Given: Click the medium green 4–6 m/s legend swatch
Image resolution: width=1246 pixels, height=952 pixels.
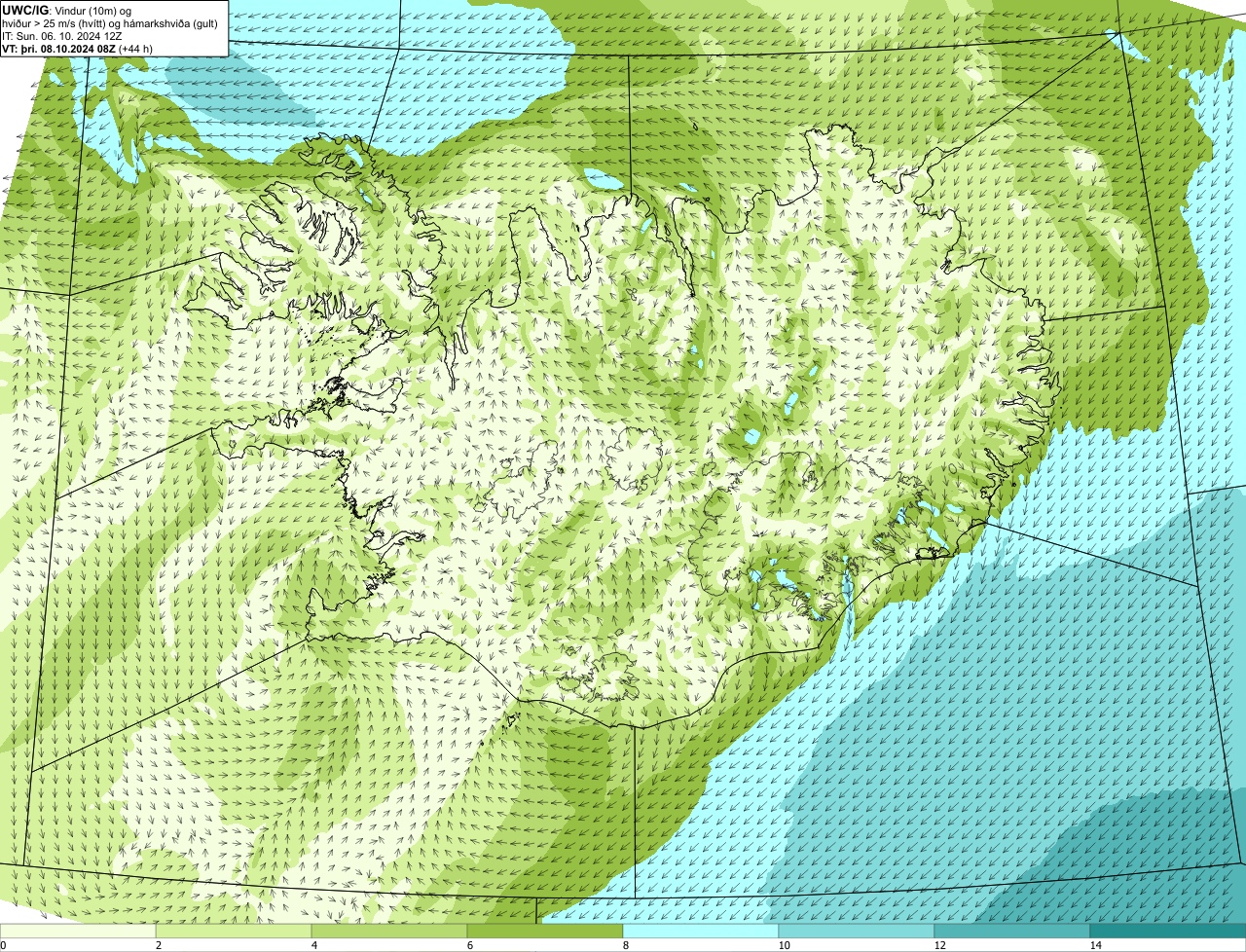Looking at the screenshot, I should coord(389,931).
